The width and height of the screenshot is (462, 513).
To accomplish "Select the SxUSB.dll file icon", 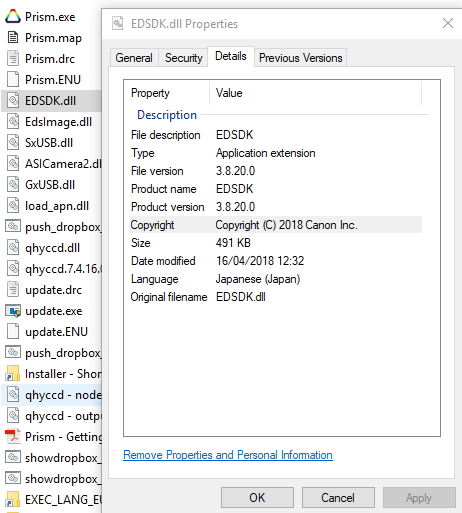I will point(13,143).
